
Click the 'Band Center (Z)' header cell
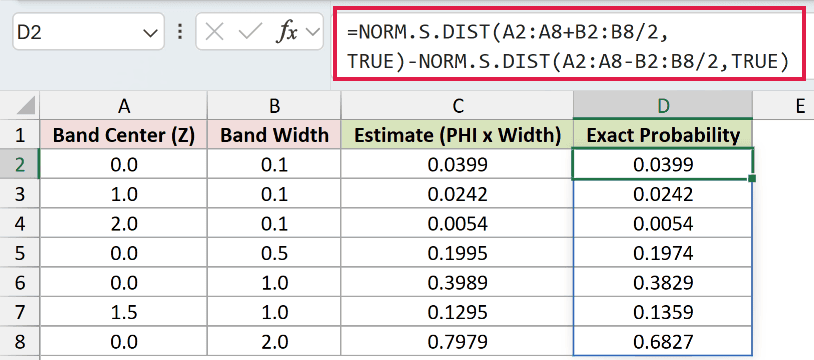click(x=124, y=135)
